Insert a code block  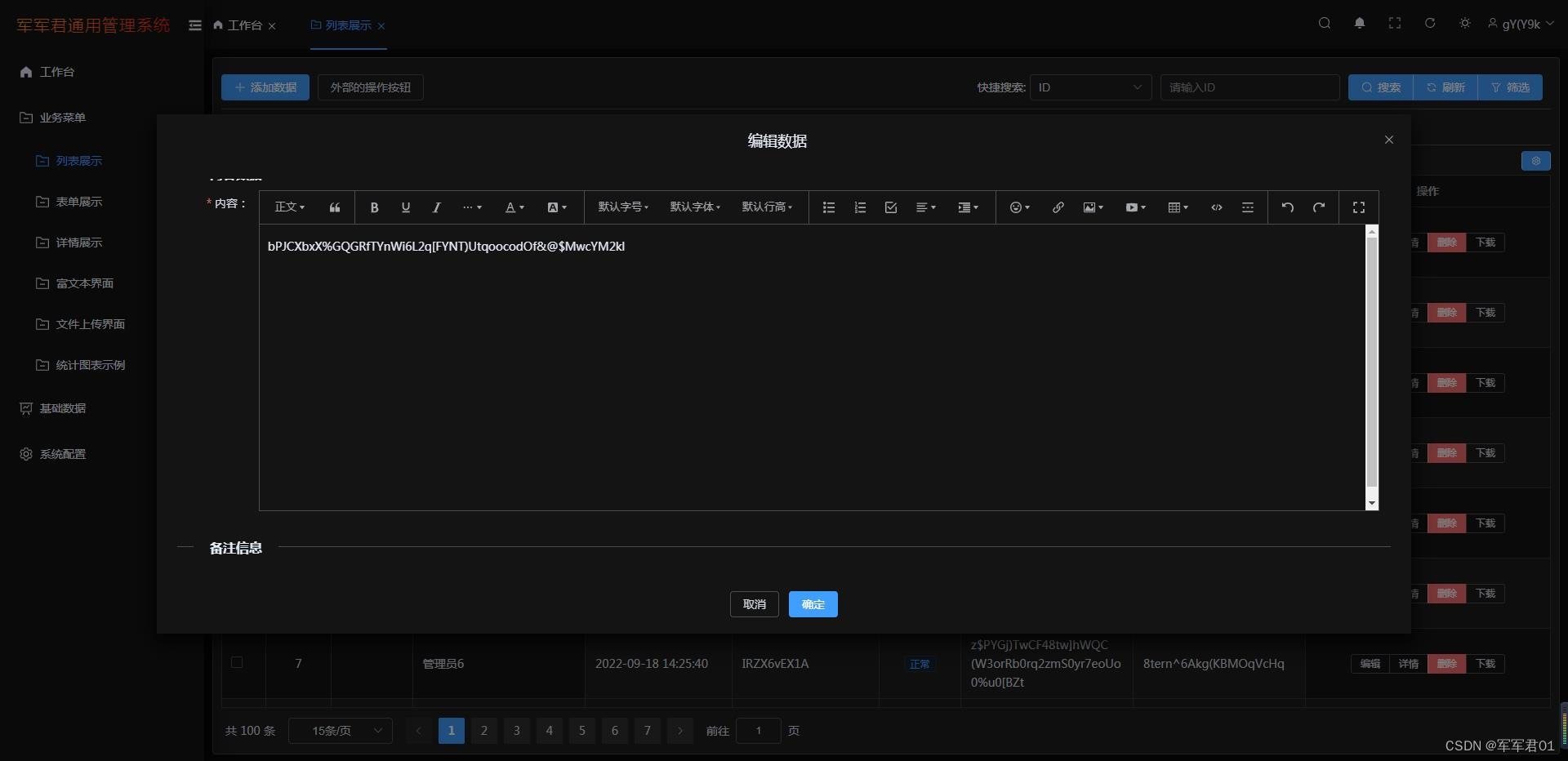tap(1216, 207)
